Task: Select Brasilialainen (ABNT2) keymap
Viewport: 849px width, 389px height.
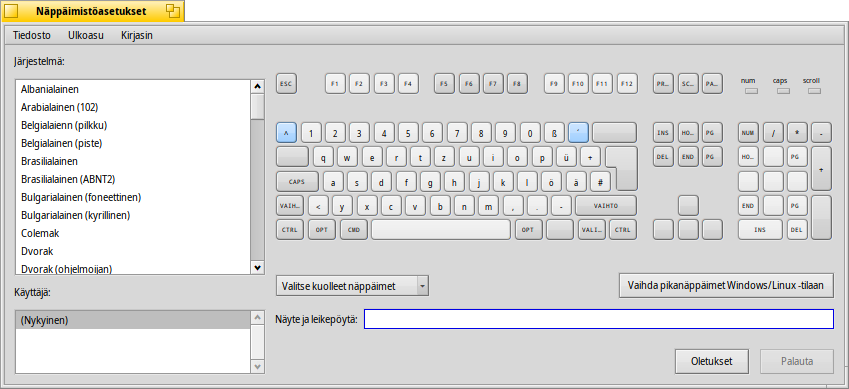Action: point(133,179)
